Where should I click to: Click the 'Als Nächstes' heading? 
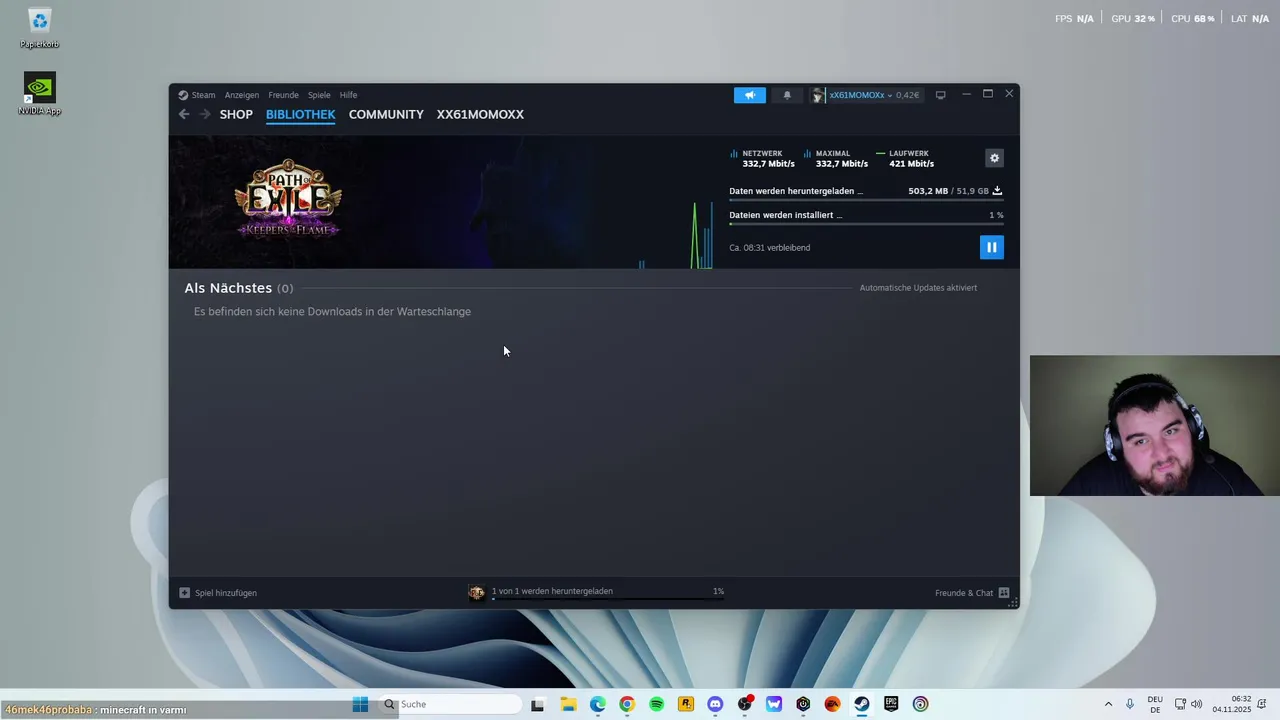228,288
